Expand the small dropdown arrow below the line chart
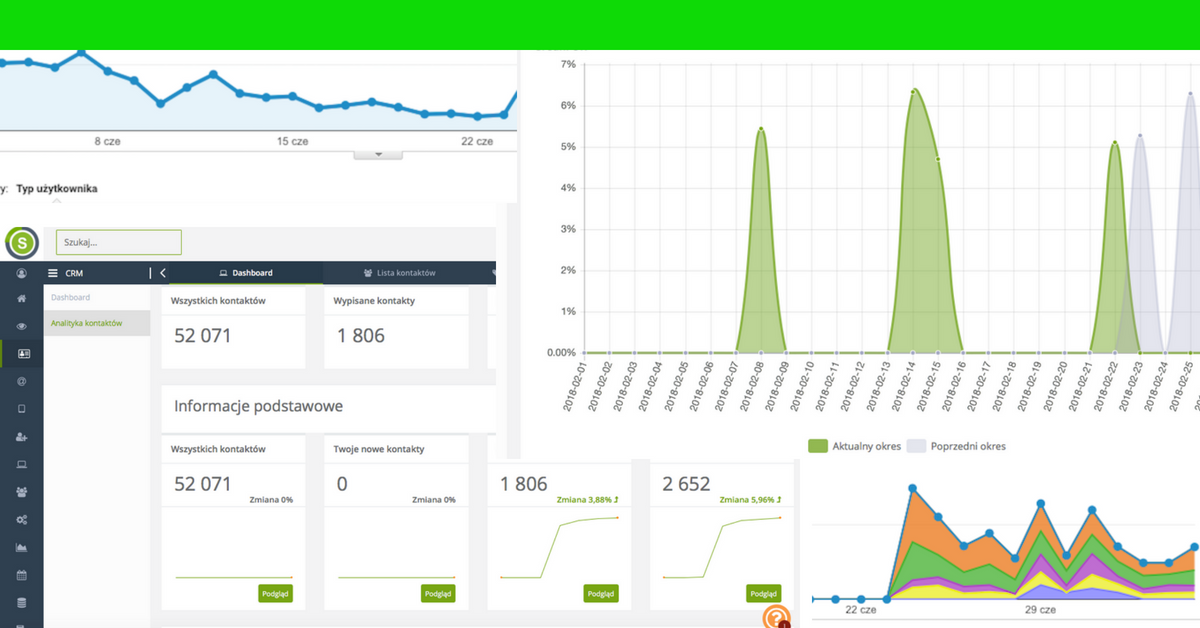 click(x=378, y=154)
